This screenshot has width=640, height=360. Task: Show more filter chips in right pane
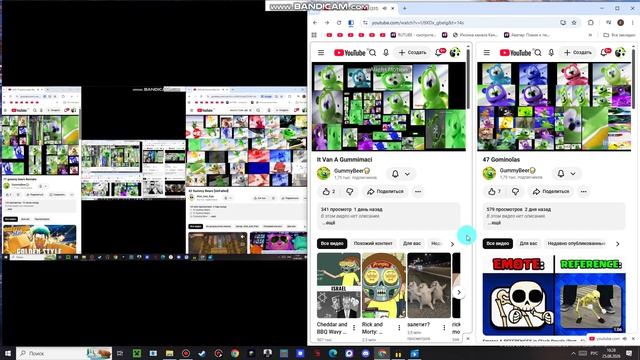pyautogui.click(x=618, y=244)
